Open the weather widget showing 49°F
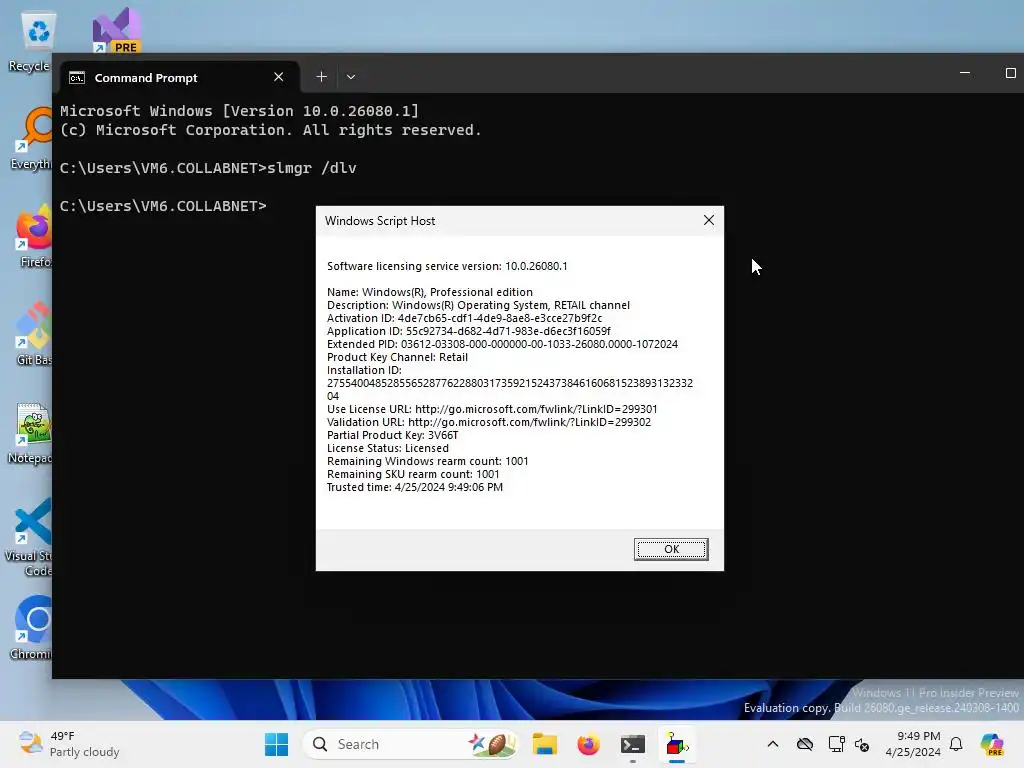This screenshot has width=1024, height=768. pos(69,744)
